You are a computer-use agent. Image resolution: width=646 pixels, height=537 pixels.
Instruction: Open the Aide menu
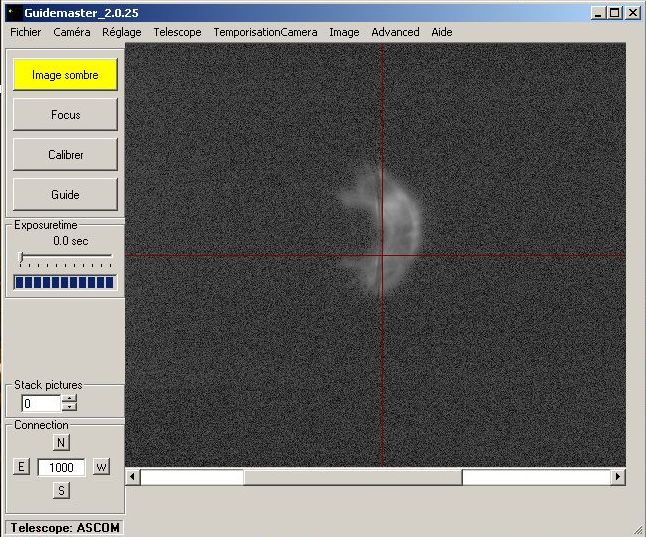pos(442,32)
